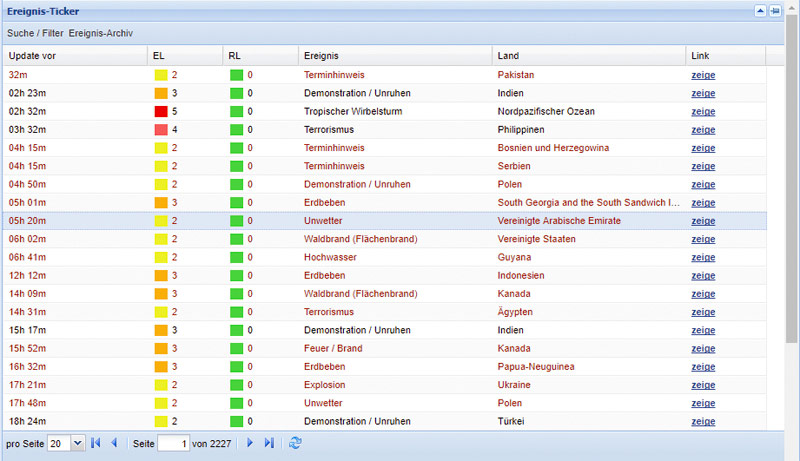Collapse the Ereignis-Ticker panel
Image resolution: width=800 pixels, height=461 pixels.
tap(760, 11)
